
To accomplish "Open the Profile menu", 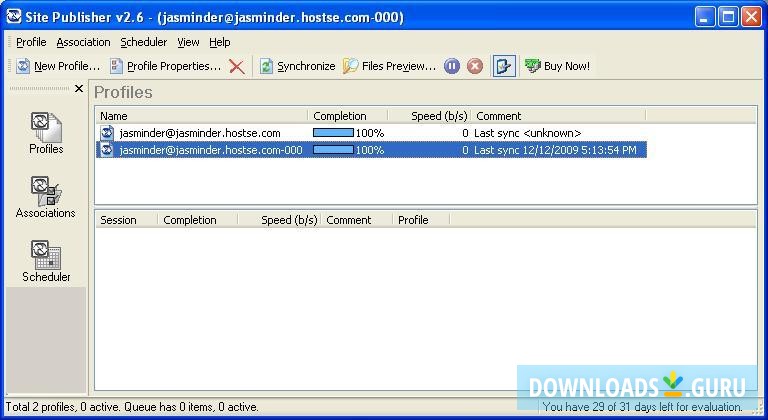I will tap(31, 42).
